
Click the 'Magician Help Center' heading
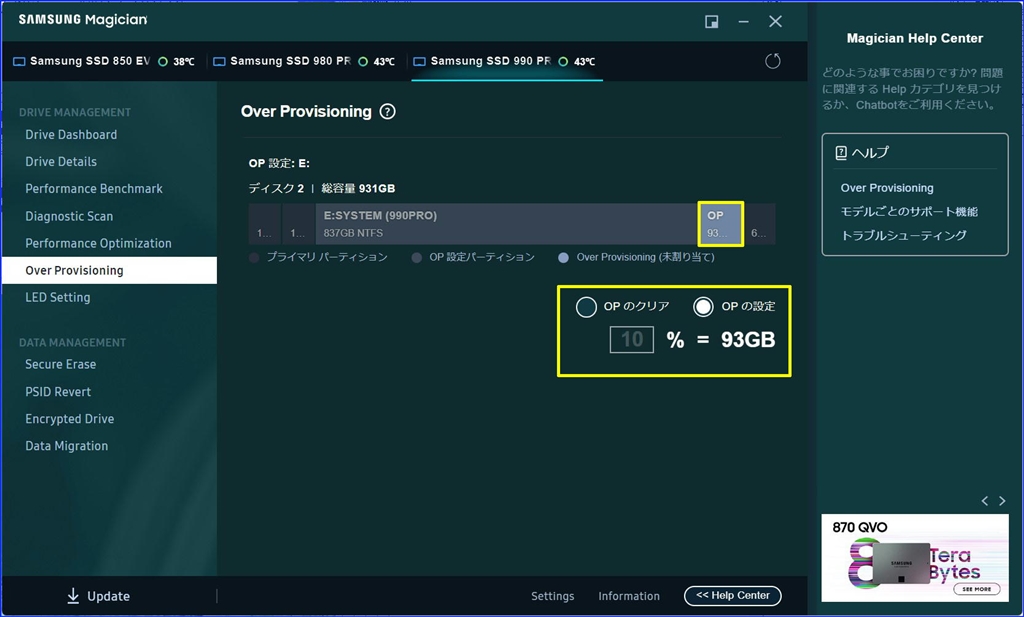coord(914,39)
